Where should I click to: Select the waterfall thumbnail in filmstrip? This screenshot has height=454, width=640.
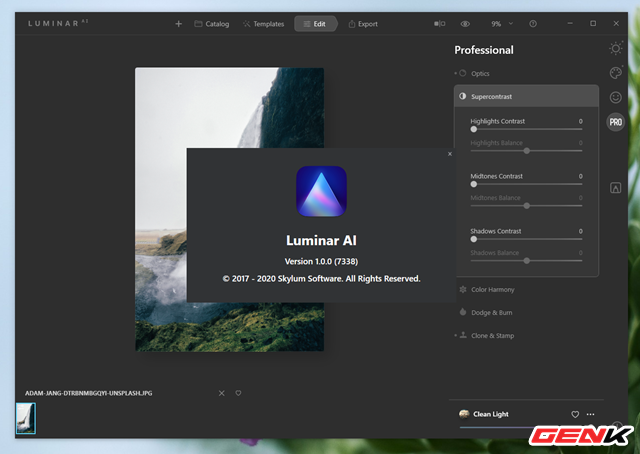pyautogui.click(x=26, y=418)
